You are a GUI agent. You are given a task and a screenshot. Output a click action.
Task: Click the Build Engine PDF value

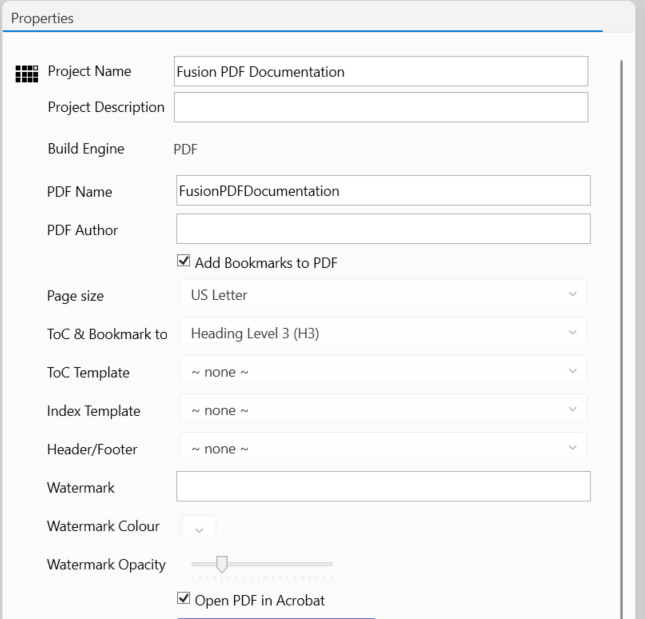(x=186, y=149)
